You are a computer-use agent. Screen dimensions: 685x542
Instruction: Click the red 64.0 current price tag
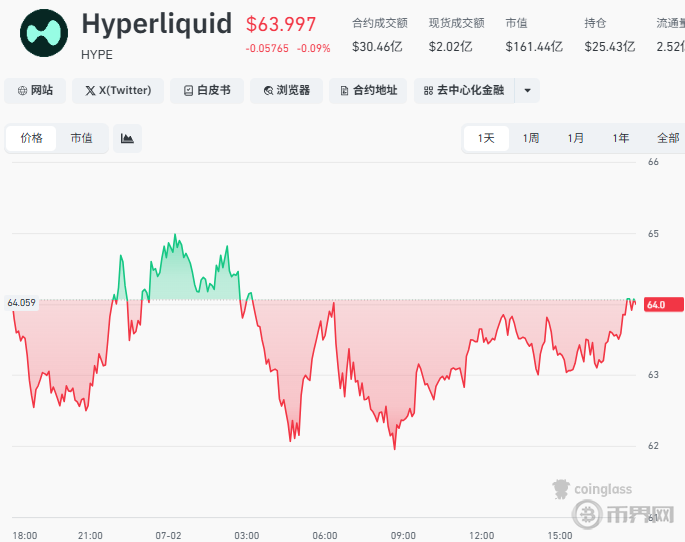click(664, 304)
